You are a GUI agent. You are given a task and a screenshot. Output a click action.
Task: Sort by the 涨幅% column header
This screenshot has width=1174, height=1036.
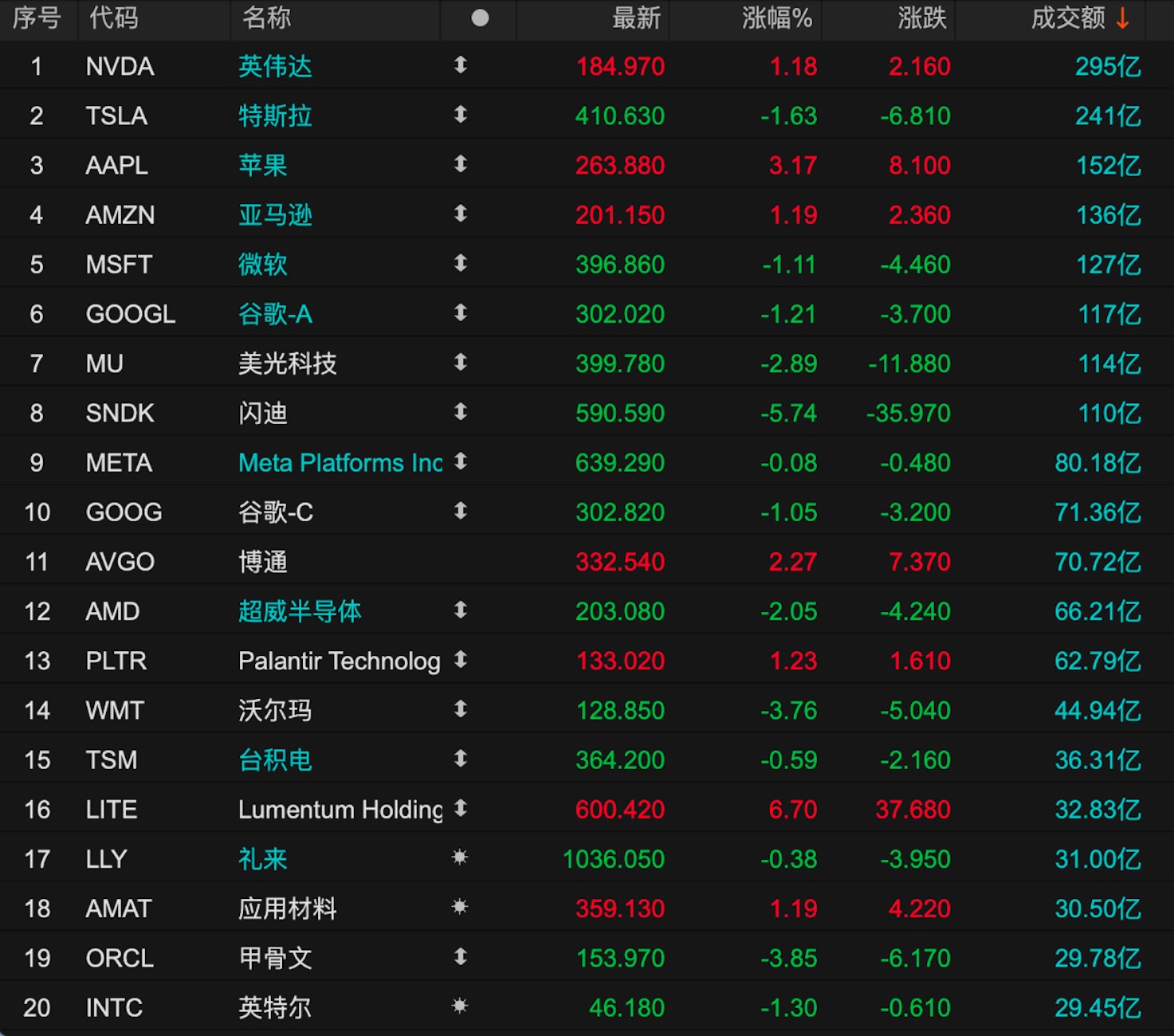(x=777, y=18)
